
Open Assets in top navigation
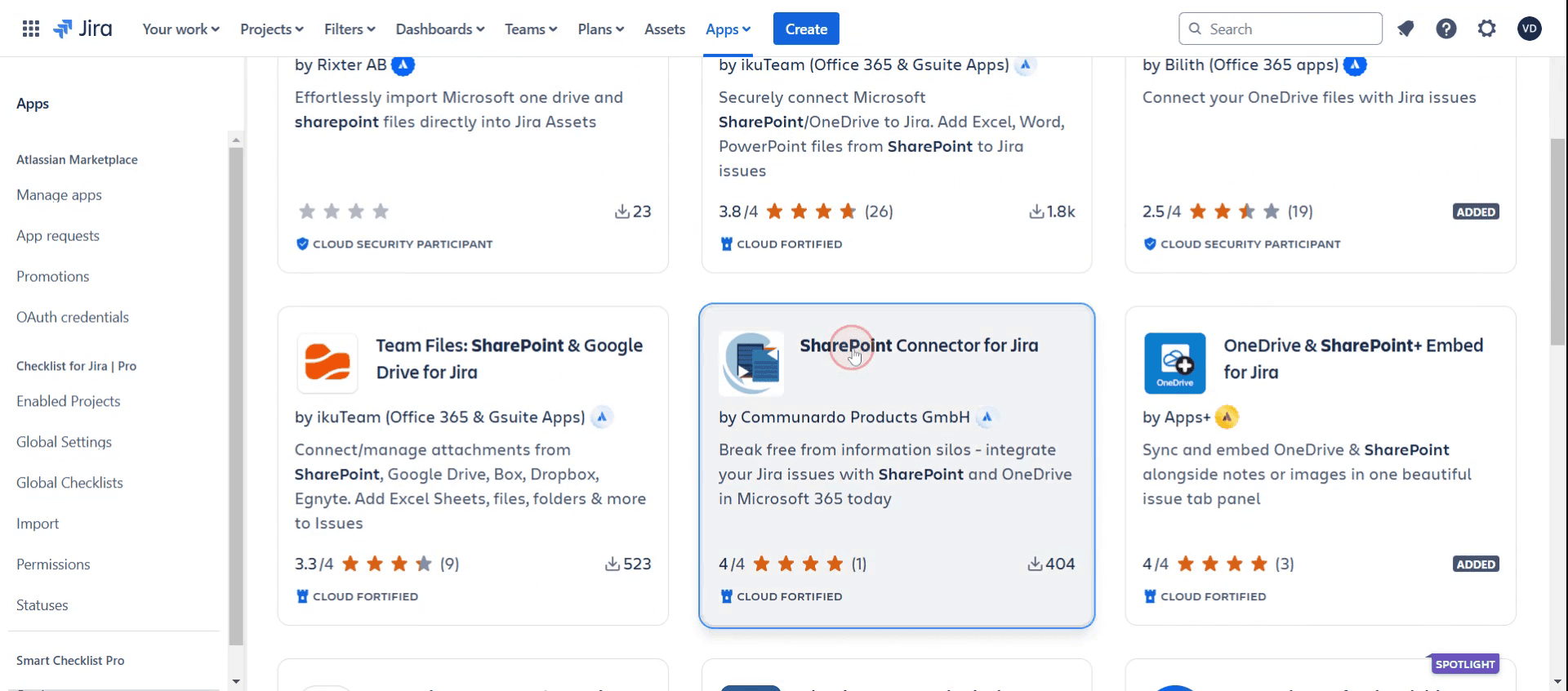click(665, 29)
